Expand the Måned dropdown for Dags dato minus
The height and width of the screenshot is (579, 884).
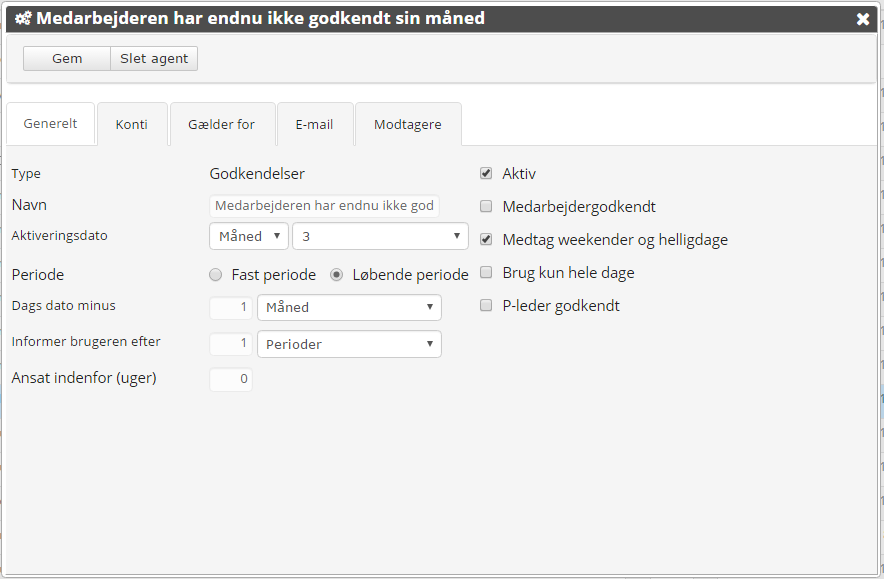(x=349, y=307)
